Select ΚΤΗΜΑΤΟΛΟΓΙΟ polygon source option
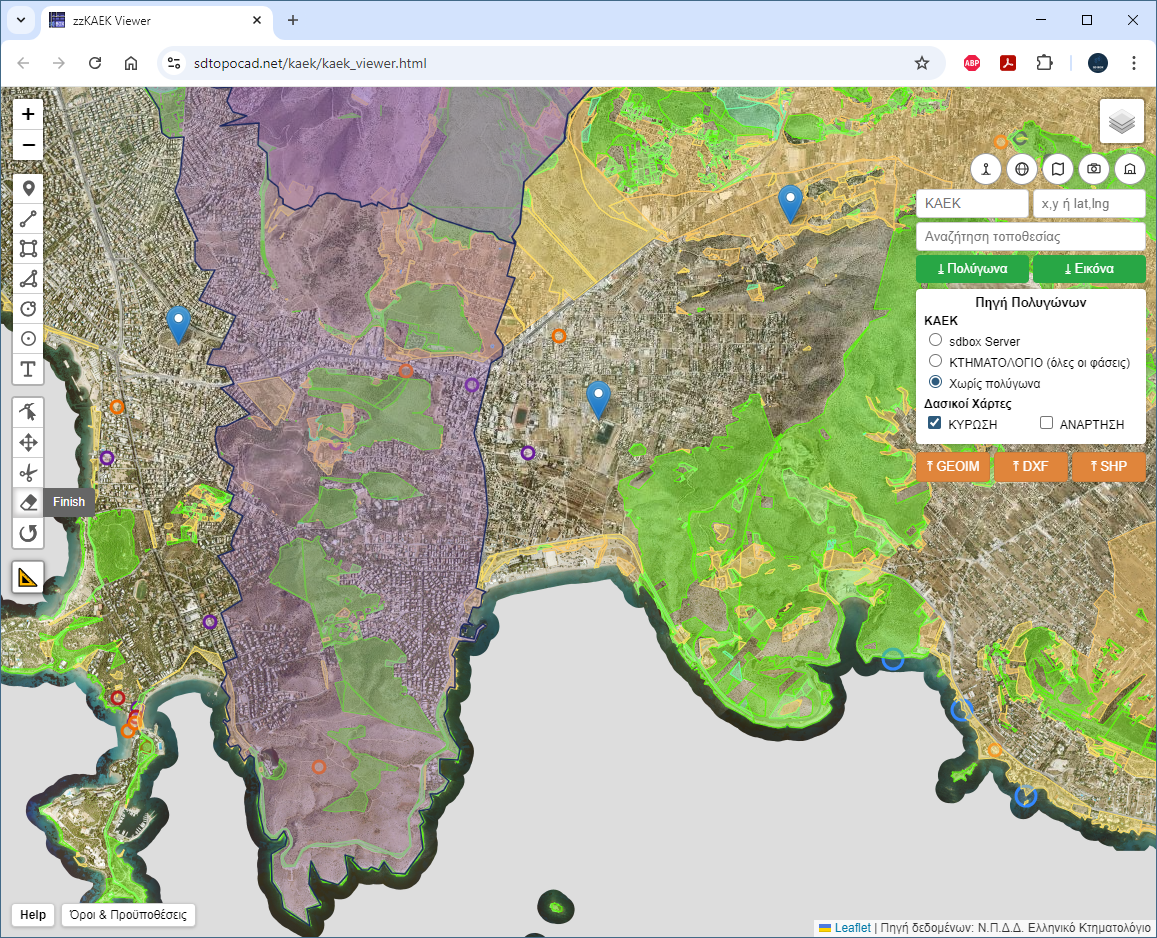 pyautogui.click(x=936, y=361)
